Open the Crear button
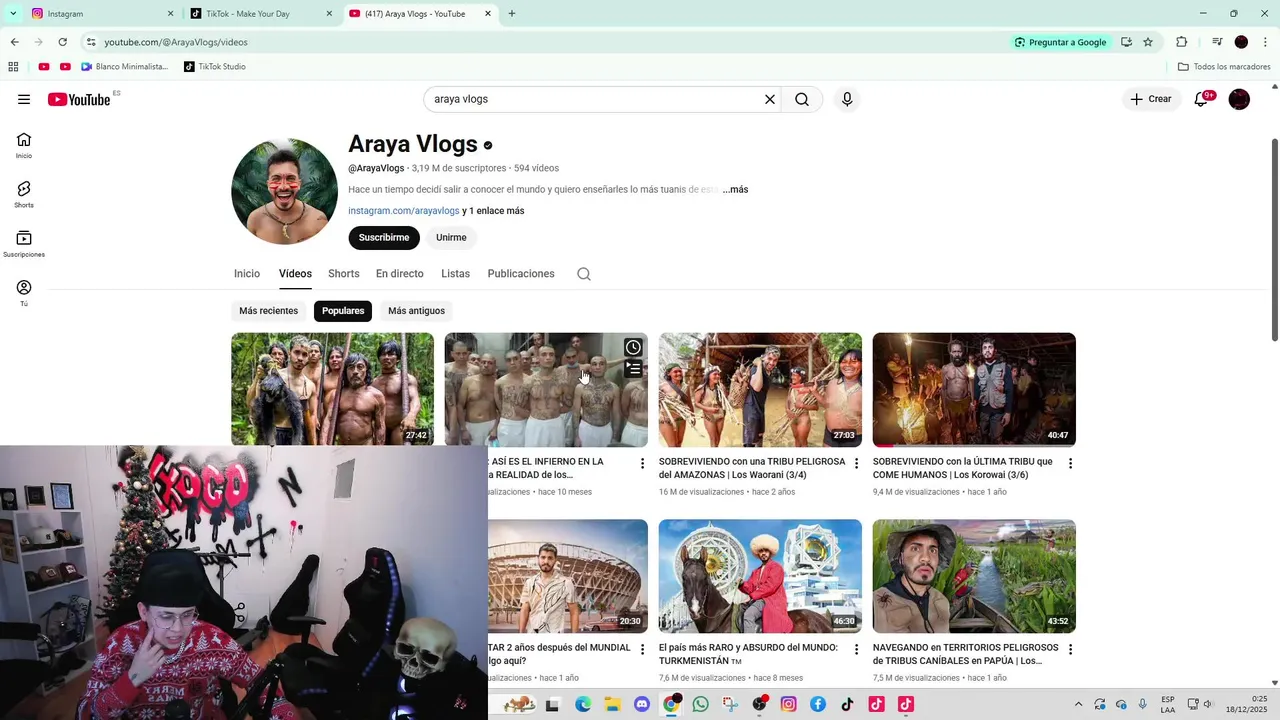 tap(1151, 99)
